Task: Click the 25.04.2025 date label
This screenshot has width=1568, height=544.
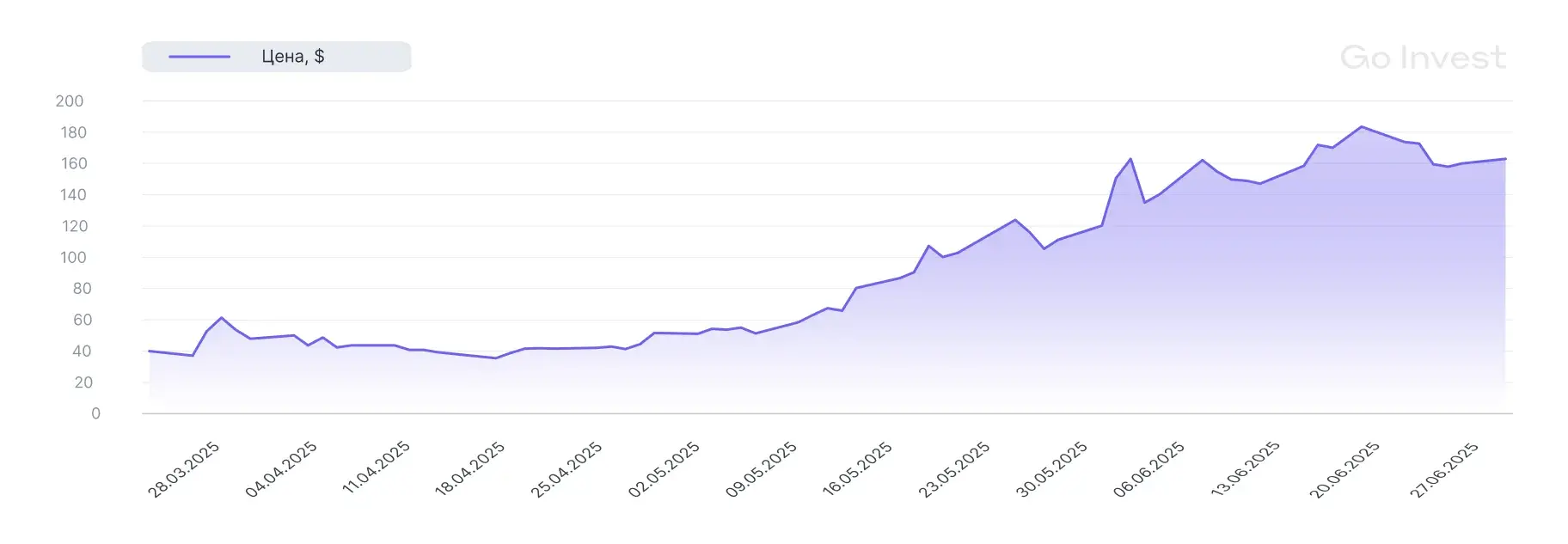Action: pyautogui.click(x=566, y=469)
